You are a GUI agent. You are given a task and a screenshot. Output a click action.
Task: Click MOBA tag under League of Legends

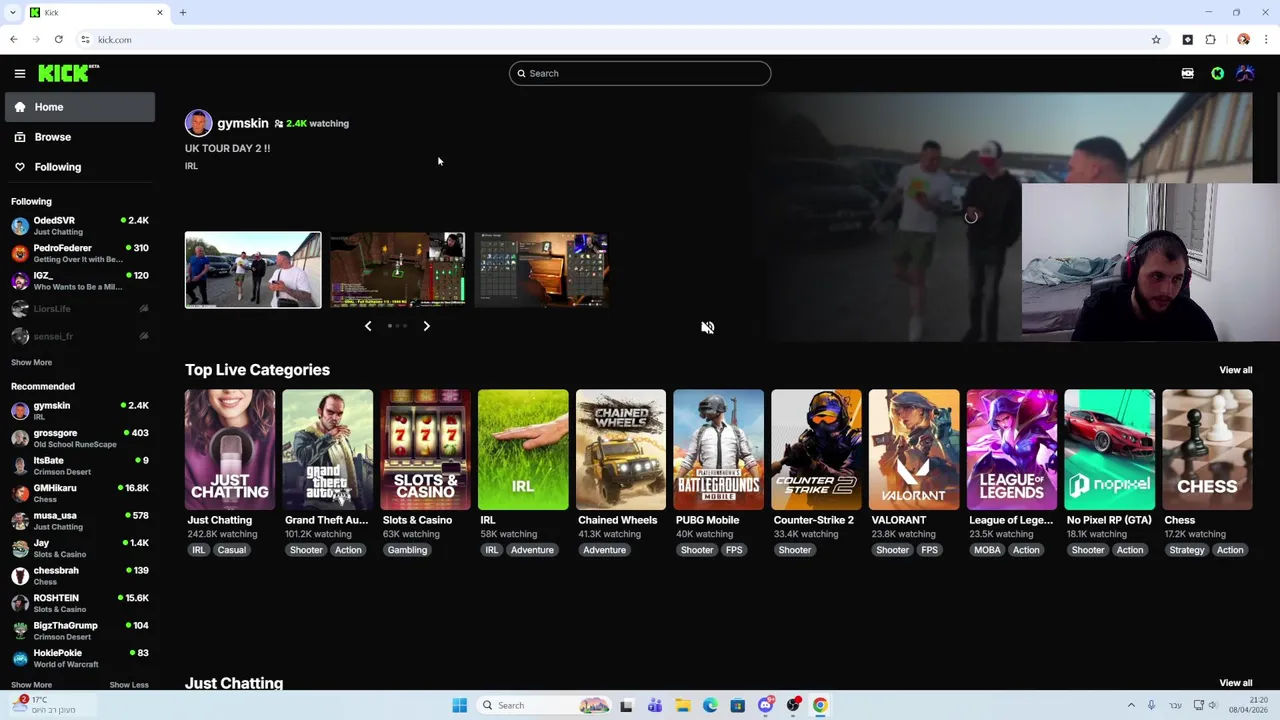(987, 550)
